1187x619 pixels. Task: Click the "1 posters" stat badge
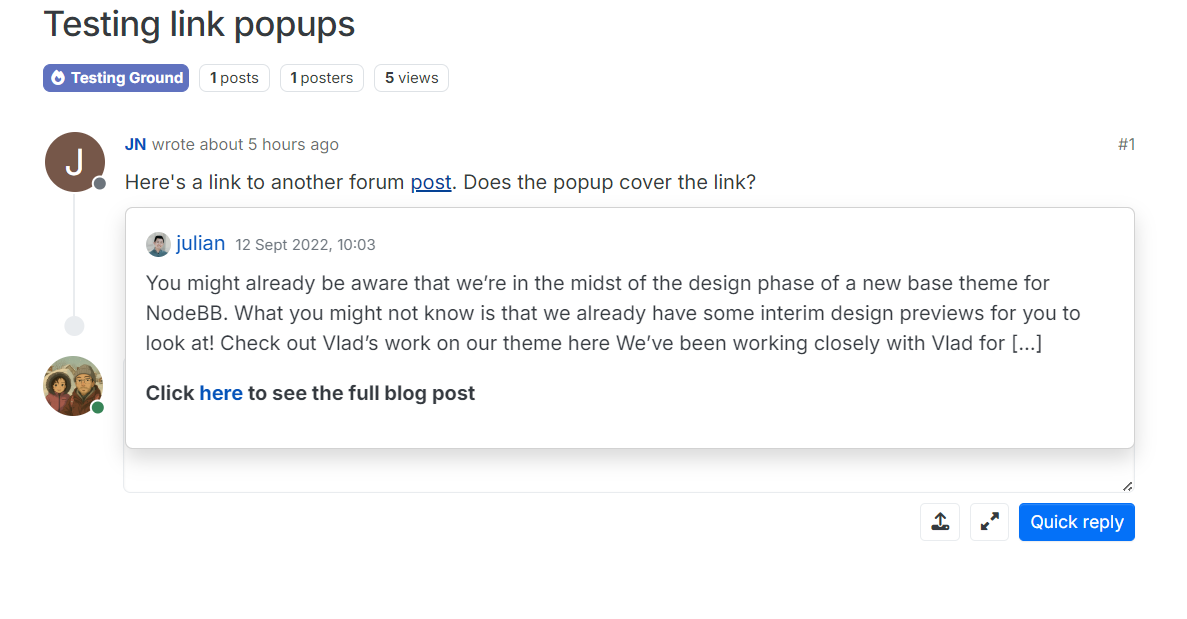322,78
